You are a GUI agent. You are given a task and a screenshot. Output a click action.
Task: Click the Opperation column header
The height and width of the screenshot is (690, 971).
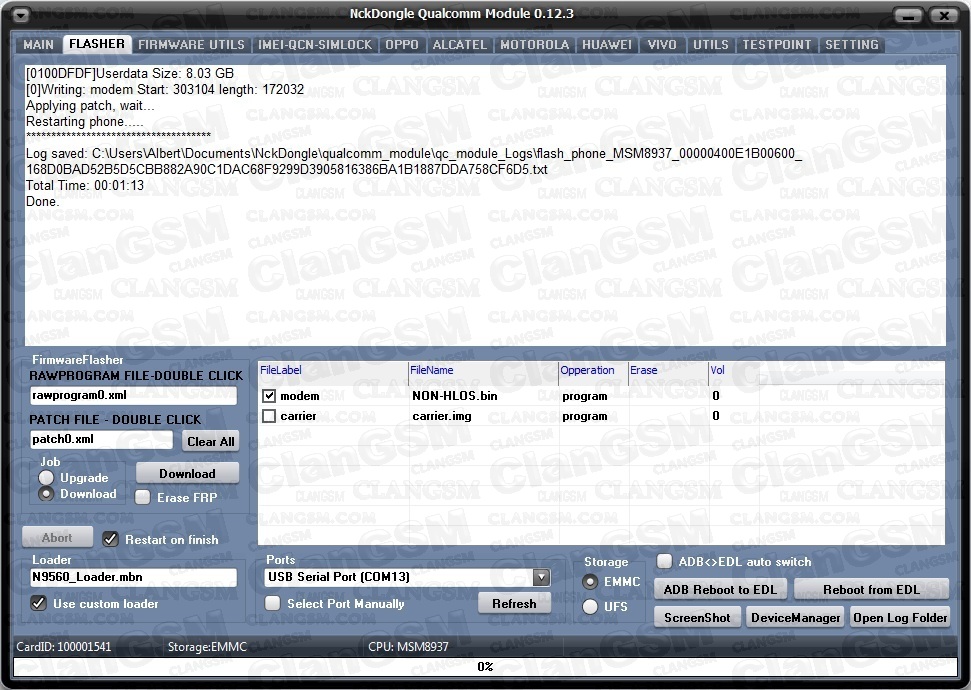click(x=593, y=370)
